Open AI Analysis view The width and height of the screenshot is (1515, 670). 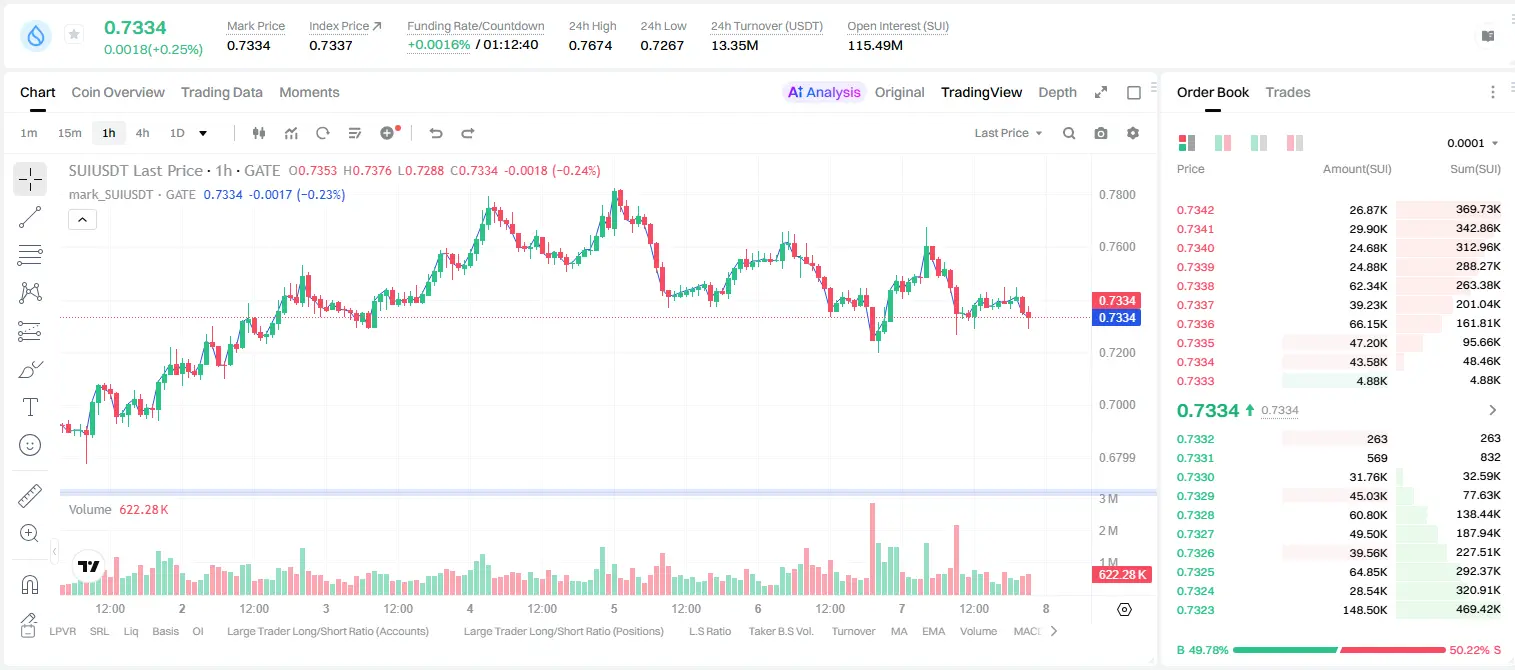824,92
